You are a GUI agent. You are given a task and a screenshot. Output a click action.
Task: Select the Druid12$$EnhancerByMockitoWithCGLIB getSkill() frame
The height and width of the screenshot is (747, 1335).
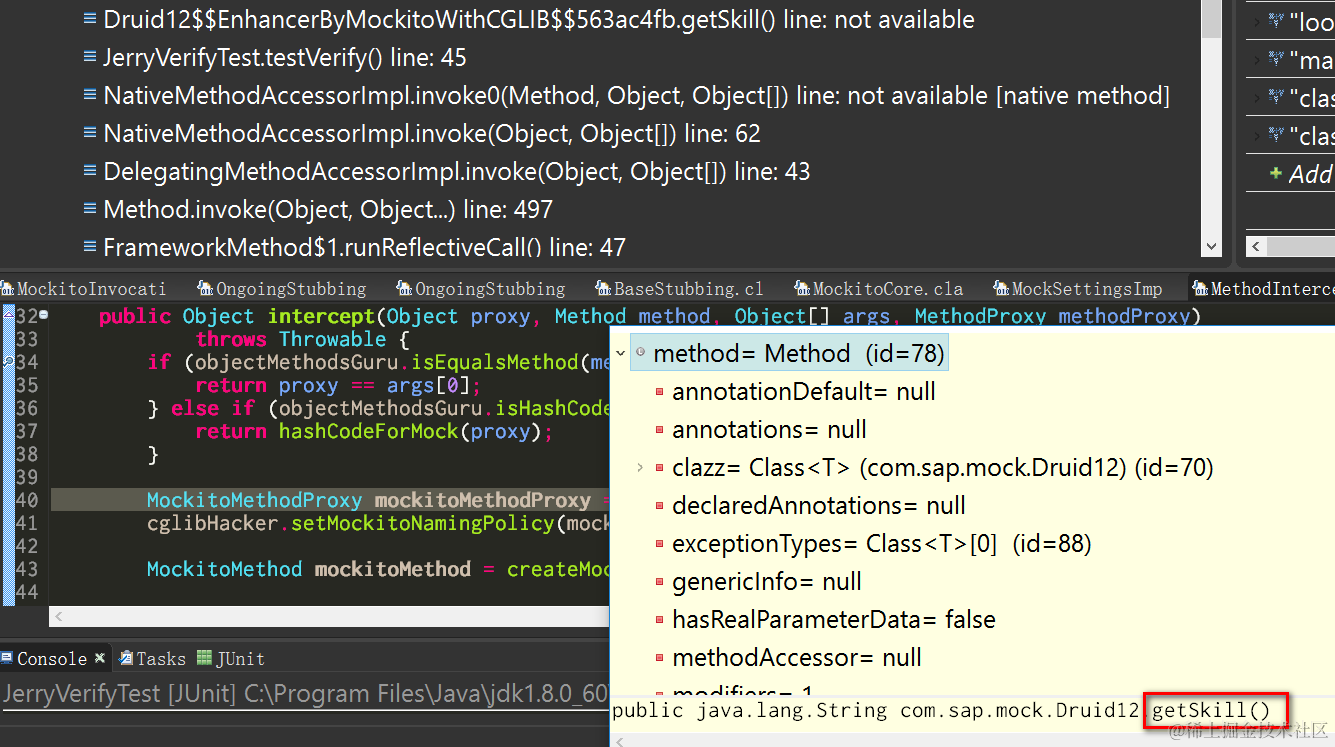(x=539, y=20)
